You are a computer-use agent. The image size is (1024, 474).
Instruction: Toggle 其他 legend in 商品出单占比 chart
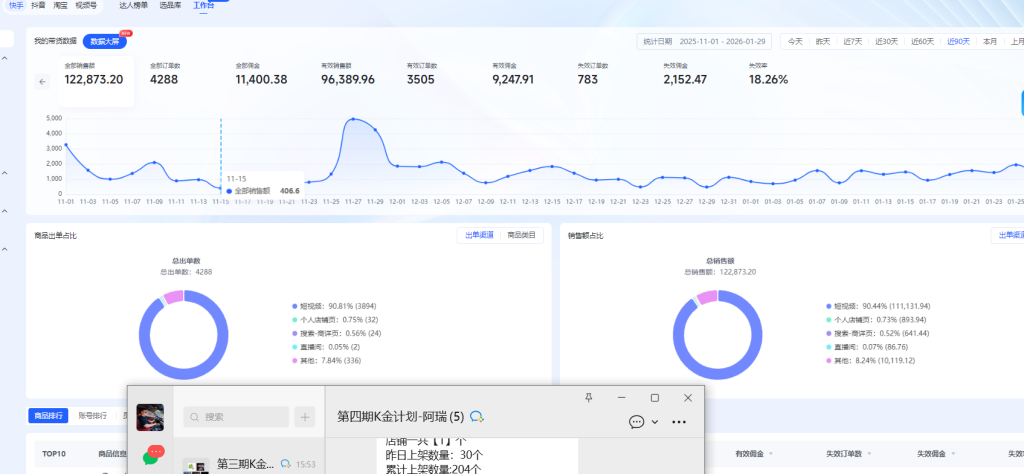pyautogui.click(x=320, y=360)
